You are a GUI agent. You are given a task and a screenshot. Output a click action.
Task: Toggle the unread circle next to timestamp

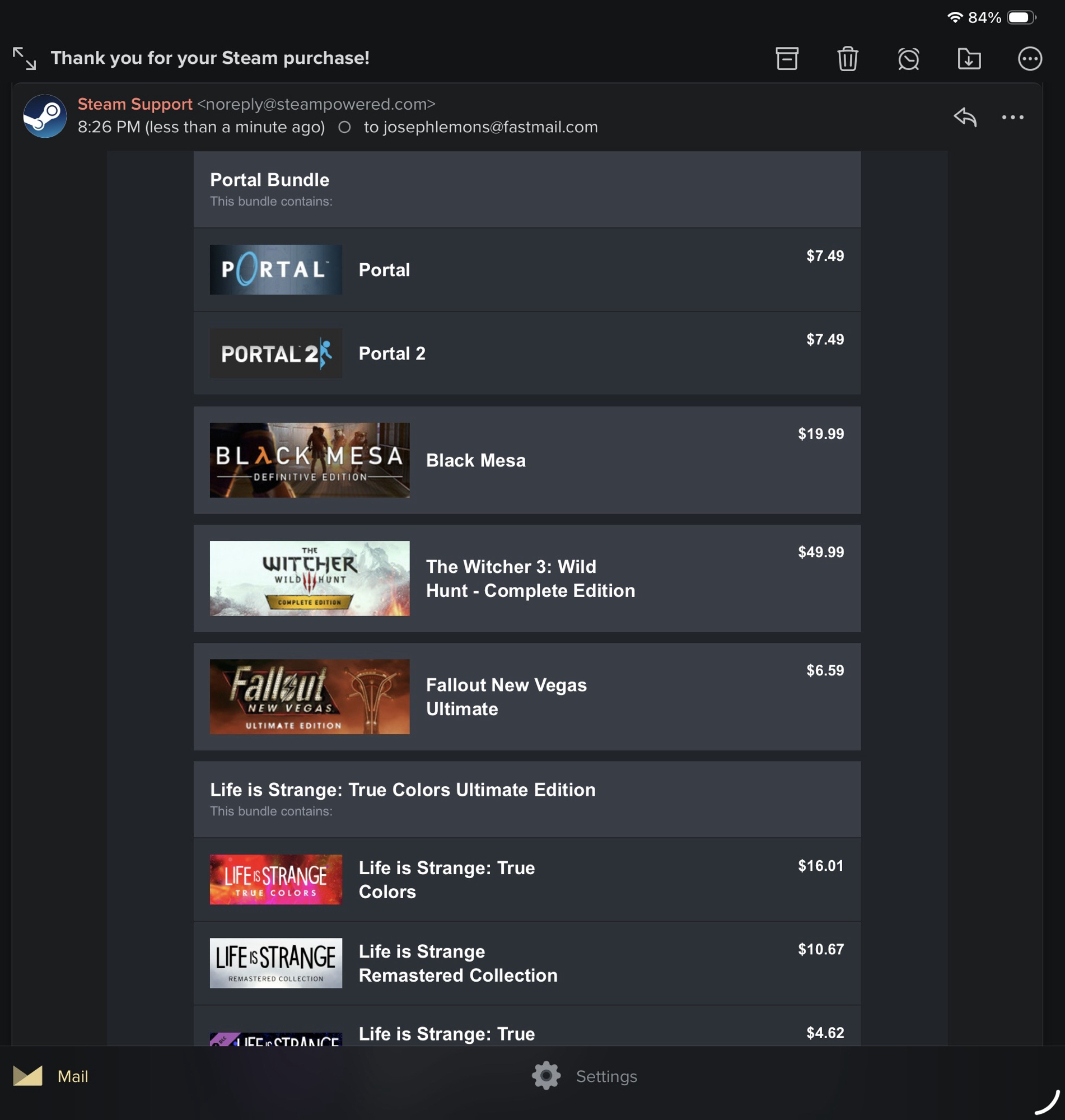[344, 127]
